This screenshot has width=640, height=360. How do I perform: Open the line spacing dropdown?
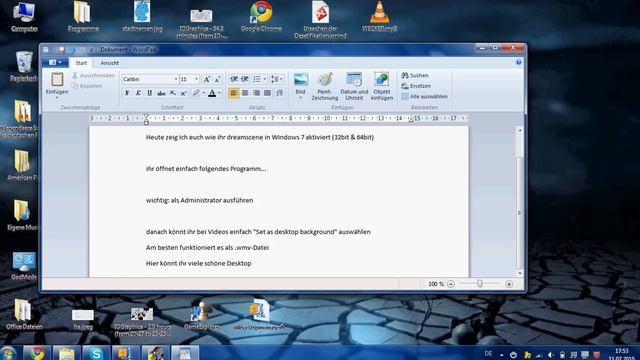[277, 79]
